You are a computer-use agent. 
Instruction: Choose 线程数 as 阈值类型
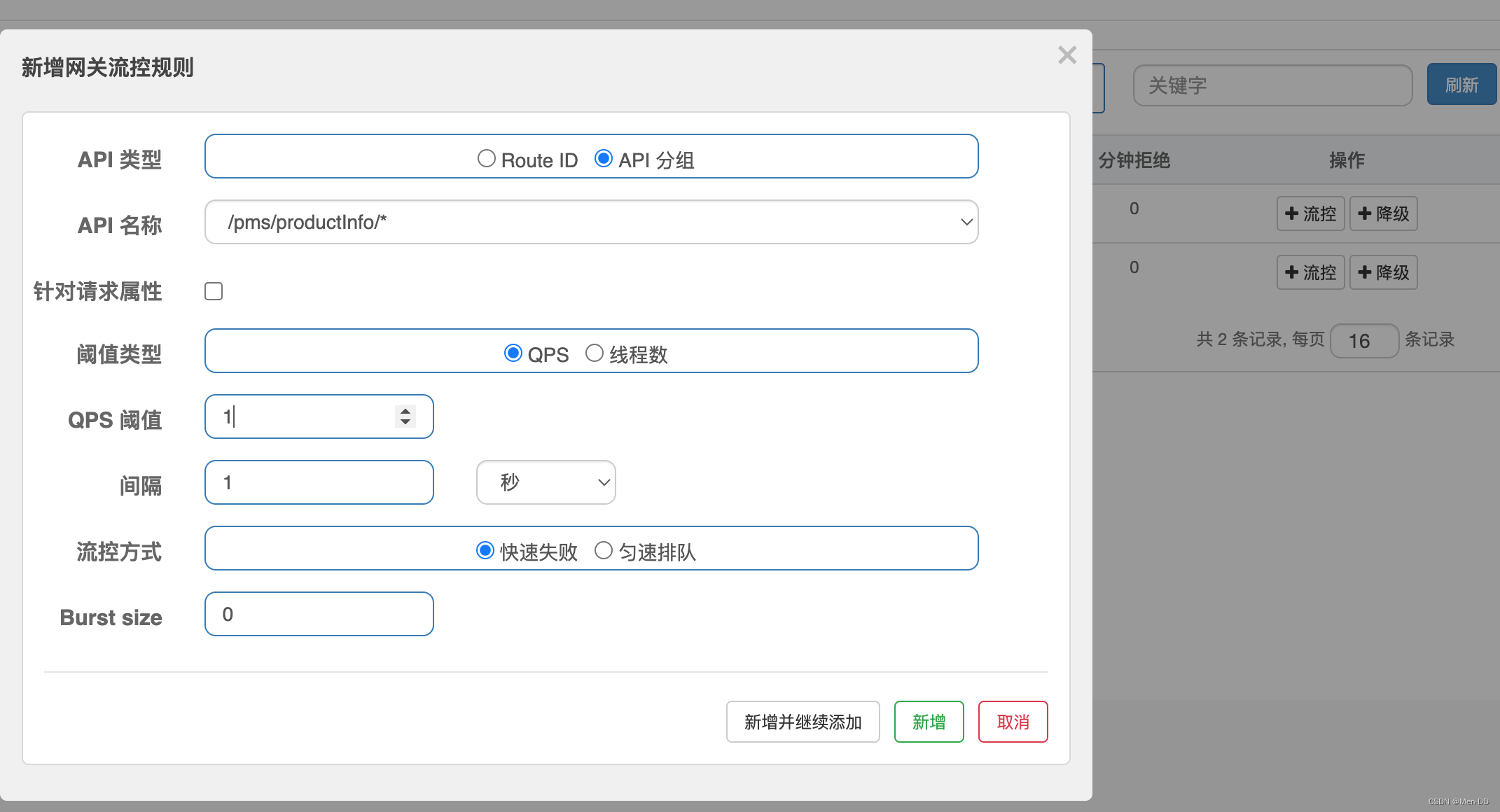pos(595,353)
